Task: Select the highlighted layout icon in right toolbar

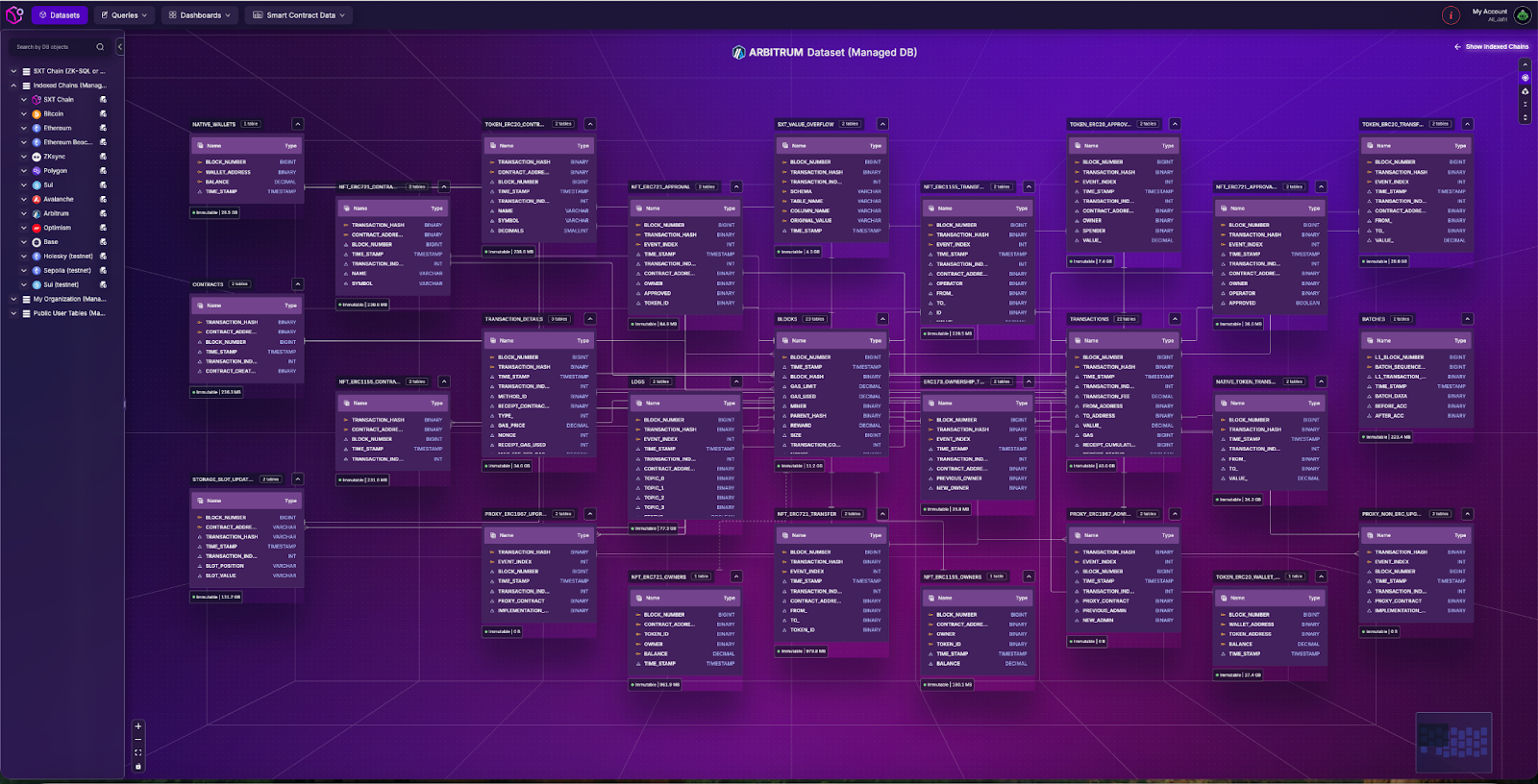Action: pyautogui.click(x=1525, y=78)
